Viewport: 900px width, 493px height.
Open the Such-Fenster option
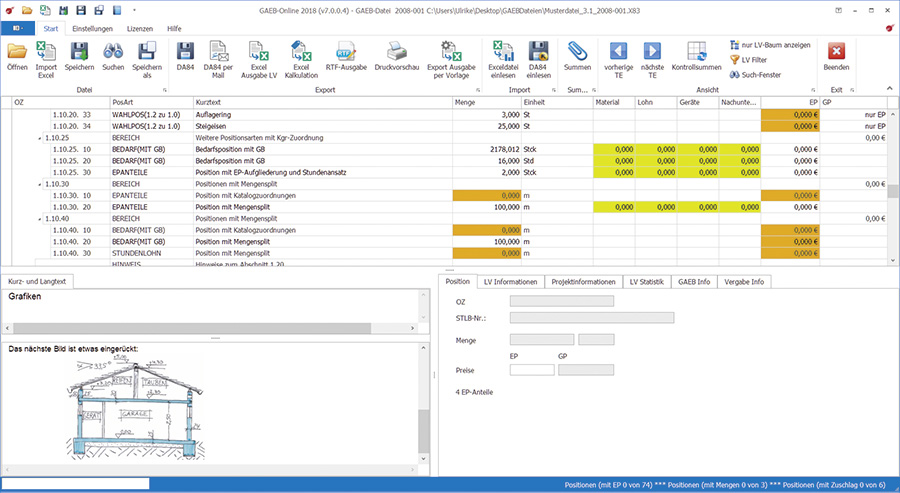[x=755, y=75]
